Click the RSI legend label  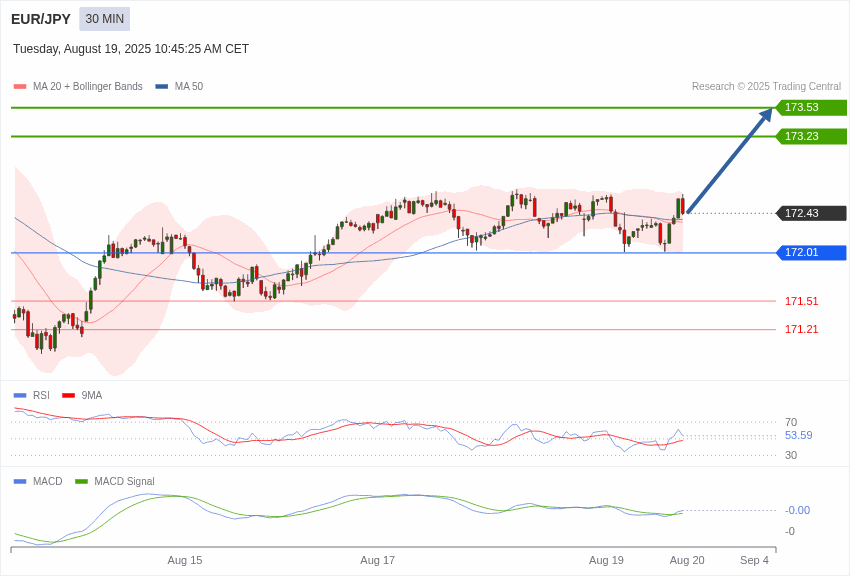41,396
